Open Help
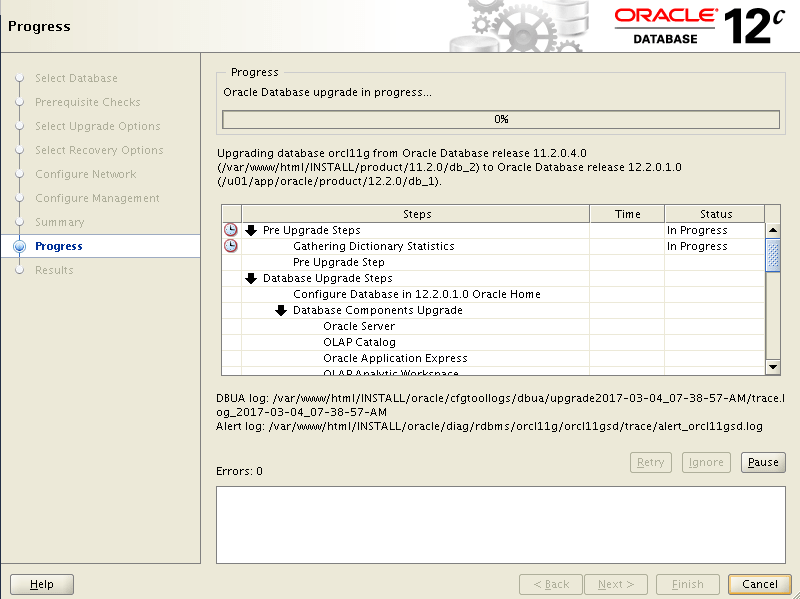Image resolution: width=800 pixels, height=599 pixels. click(42, 584)
